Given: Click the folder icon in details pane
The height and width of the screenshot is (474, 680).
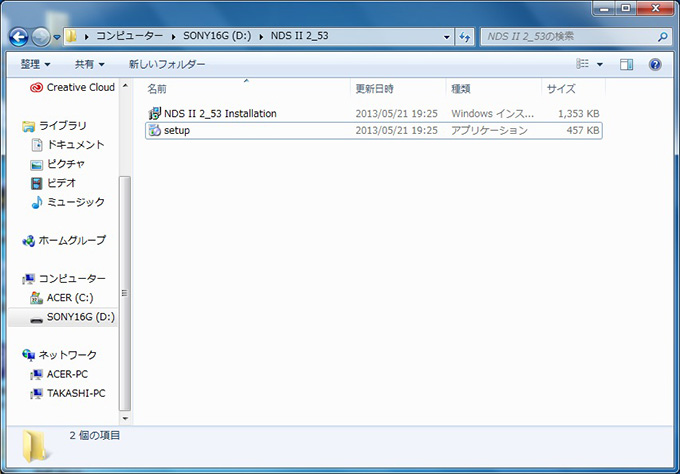Looking at the screenshot, I should click(x=35, y=446).
